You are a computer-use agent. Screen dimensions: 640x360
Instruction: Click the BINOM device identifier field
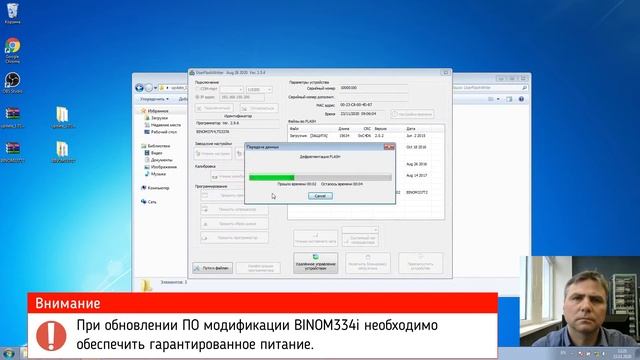click(x=237, y=132)
